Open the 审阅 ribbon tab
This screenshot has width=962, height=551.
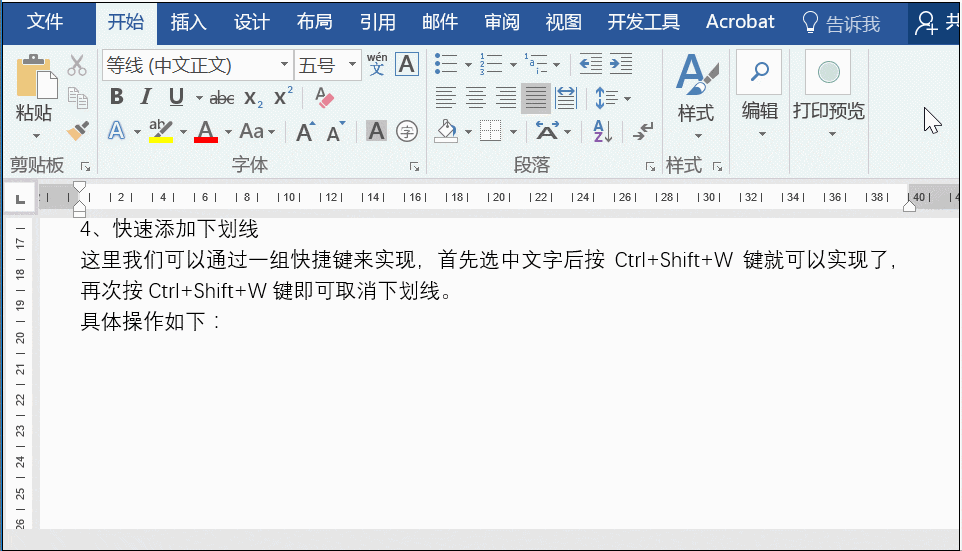click(502, 23)
